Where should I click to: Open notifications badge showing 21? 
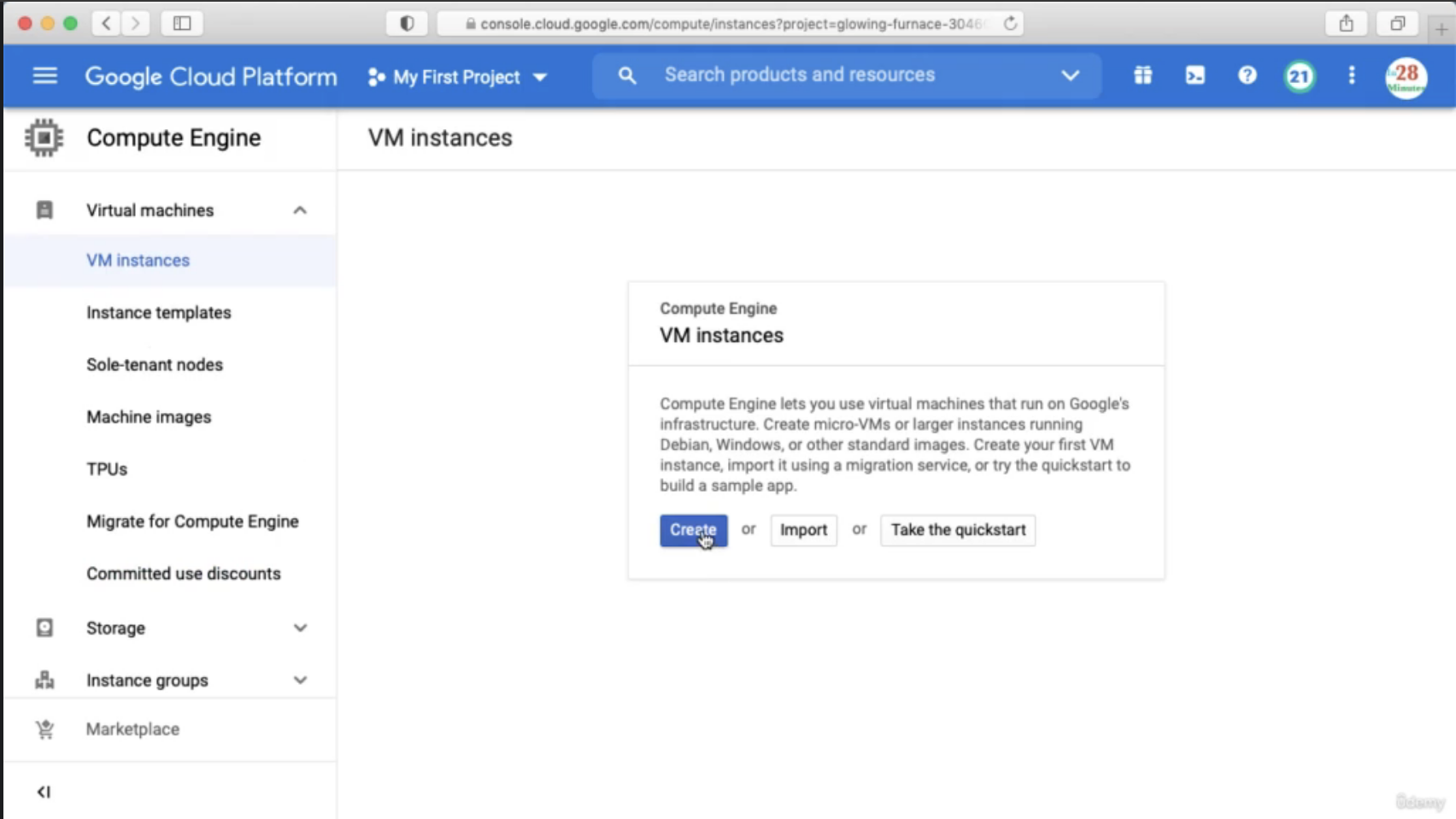pyautogui.click(x=1299, y=76)
